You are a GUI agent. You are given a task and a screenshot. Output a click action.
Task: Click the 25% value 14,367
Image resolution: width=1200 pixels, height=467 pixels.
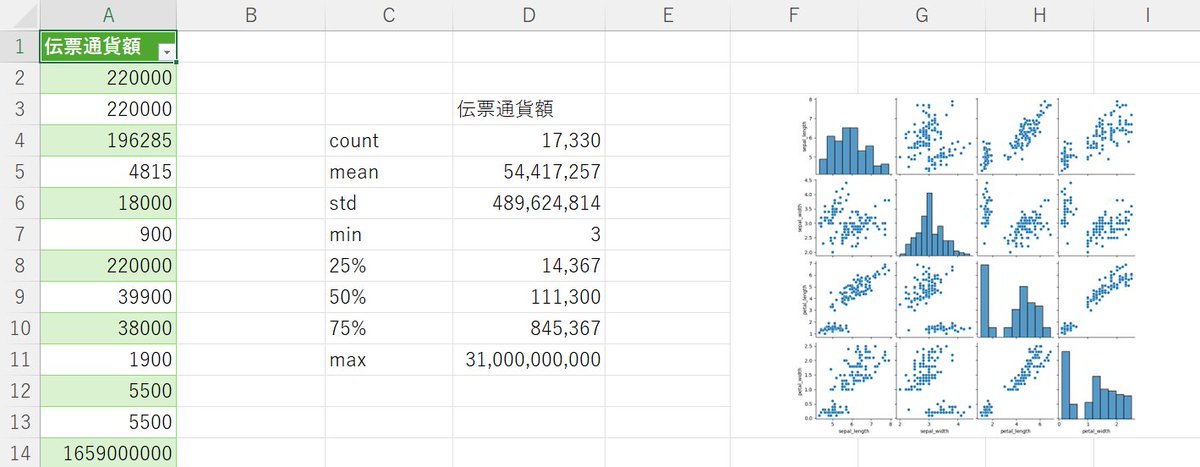tap(528, 265)
